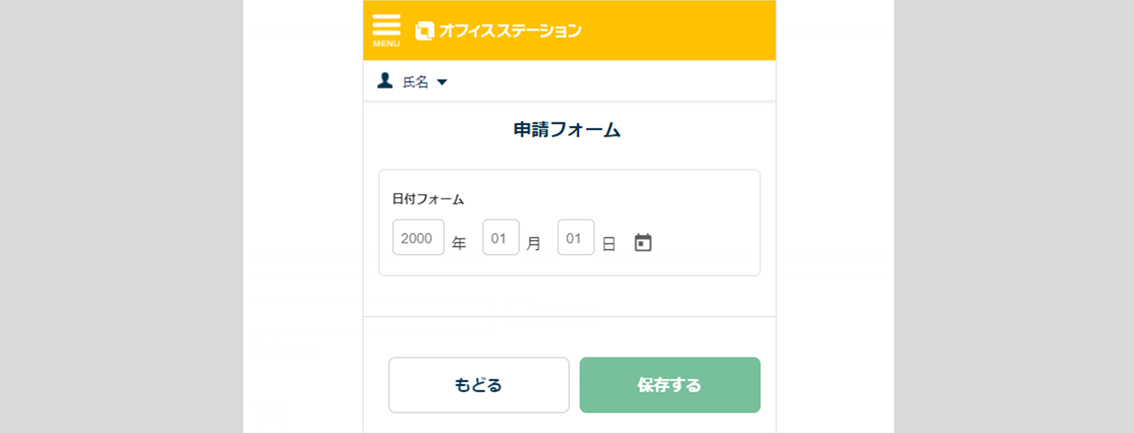The height and width of the screenshot is (433, 1134).
Task: Click the オフィスステーション logo text
Action: 510,31
